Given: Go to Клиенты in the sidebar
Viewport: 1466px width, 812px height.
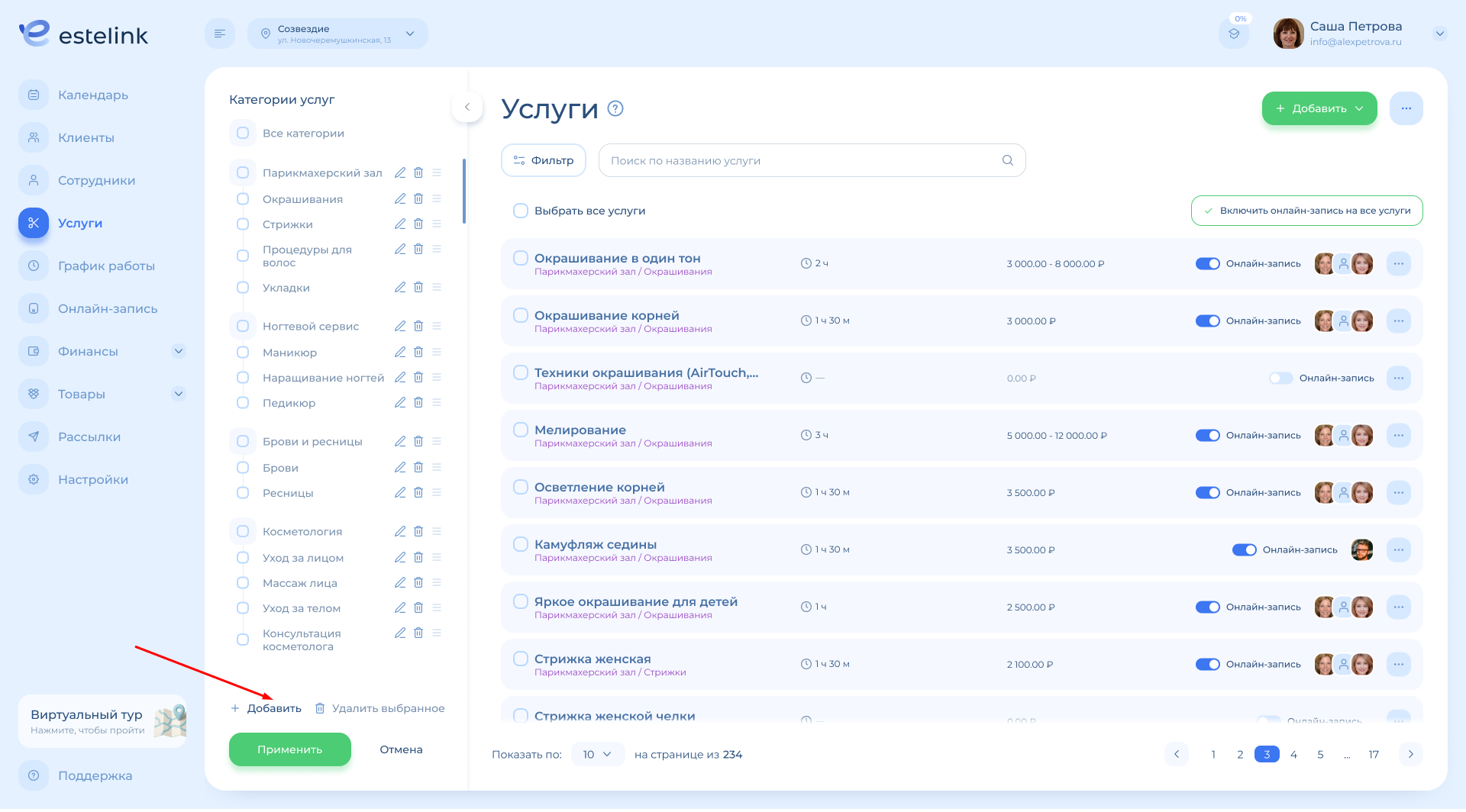Looking at the screenshot, I should (86, 137).
